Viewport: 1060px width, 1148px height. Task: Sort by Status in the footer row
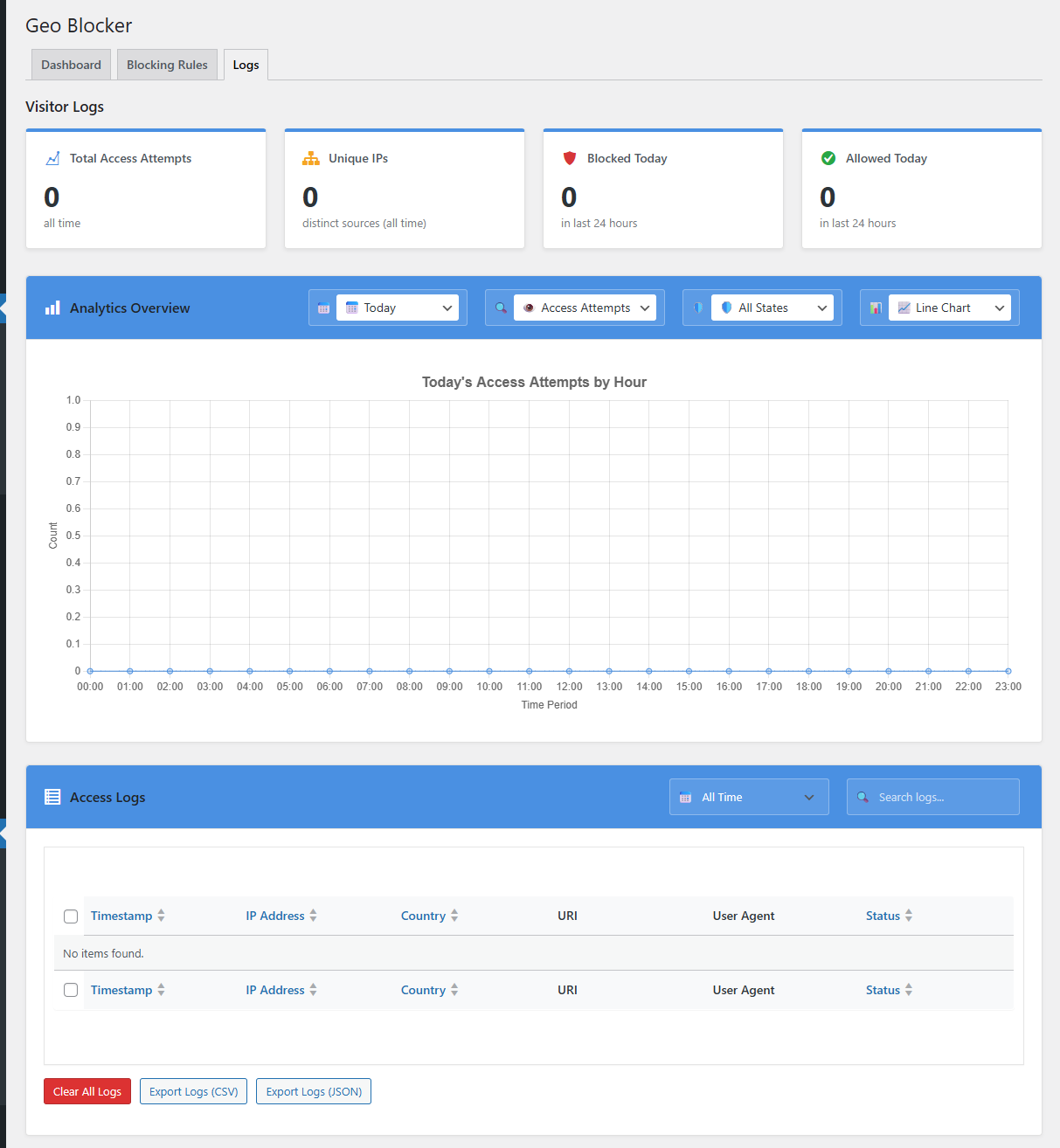click(890, 990)
